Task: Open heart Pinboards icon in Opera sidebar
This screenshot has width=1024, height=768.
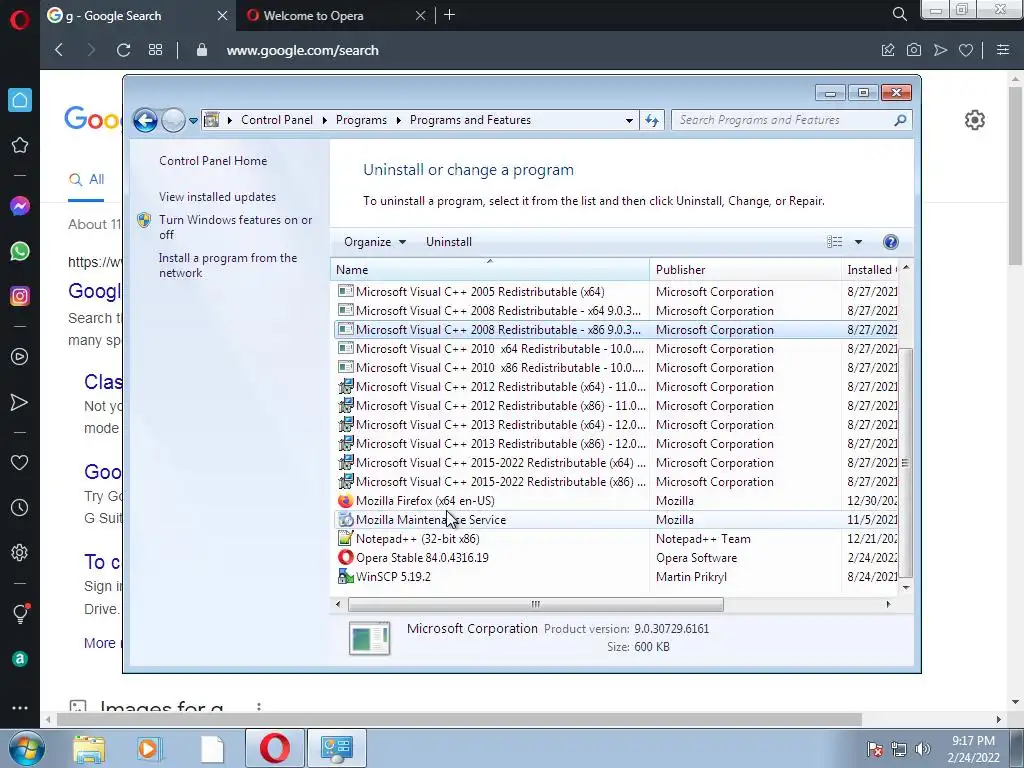Action: point(20,462)
